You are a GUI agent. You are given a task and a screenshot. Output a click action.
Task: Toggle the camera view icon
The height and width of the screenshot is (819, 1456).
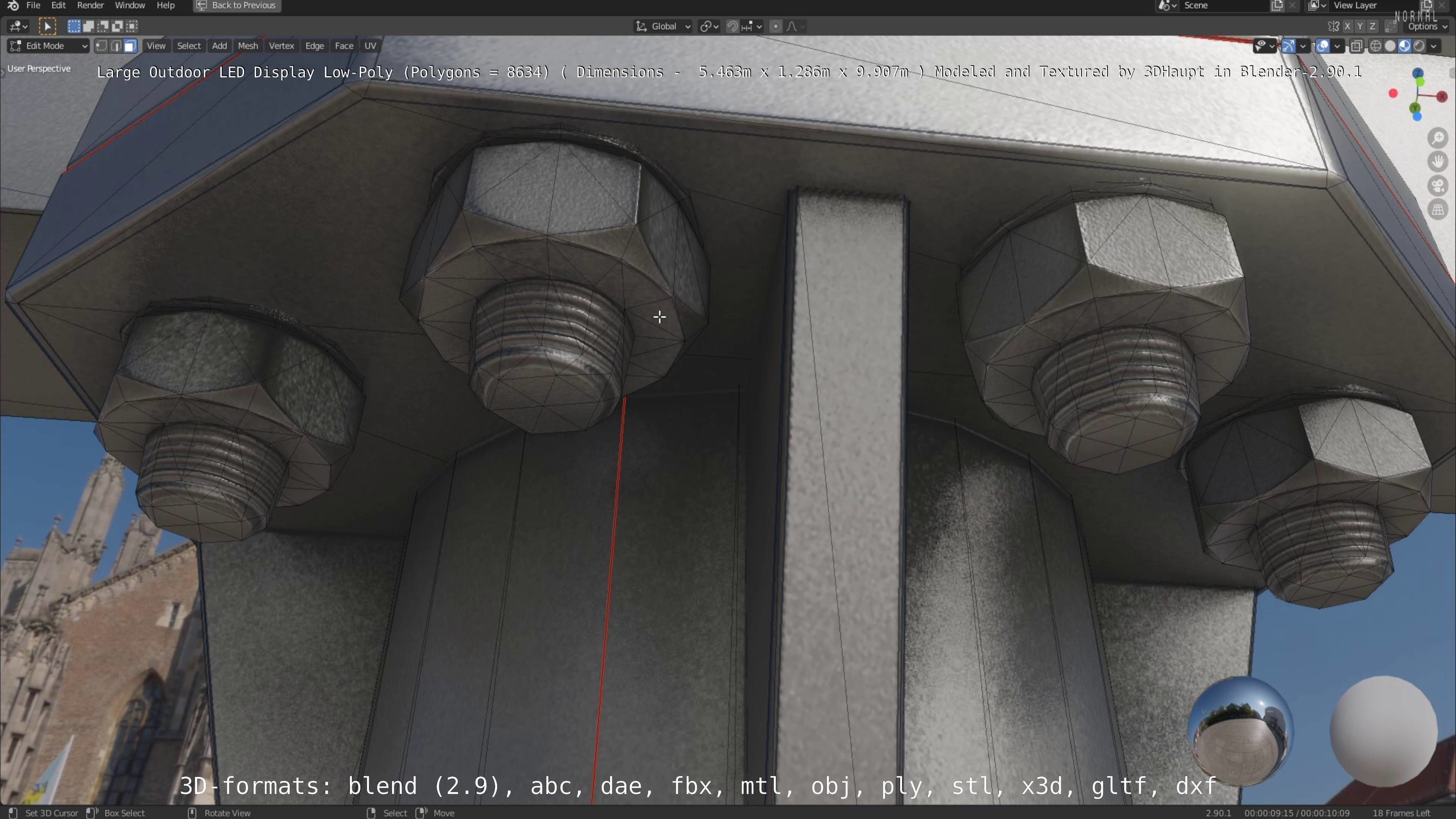[x=1438, y=186]
